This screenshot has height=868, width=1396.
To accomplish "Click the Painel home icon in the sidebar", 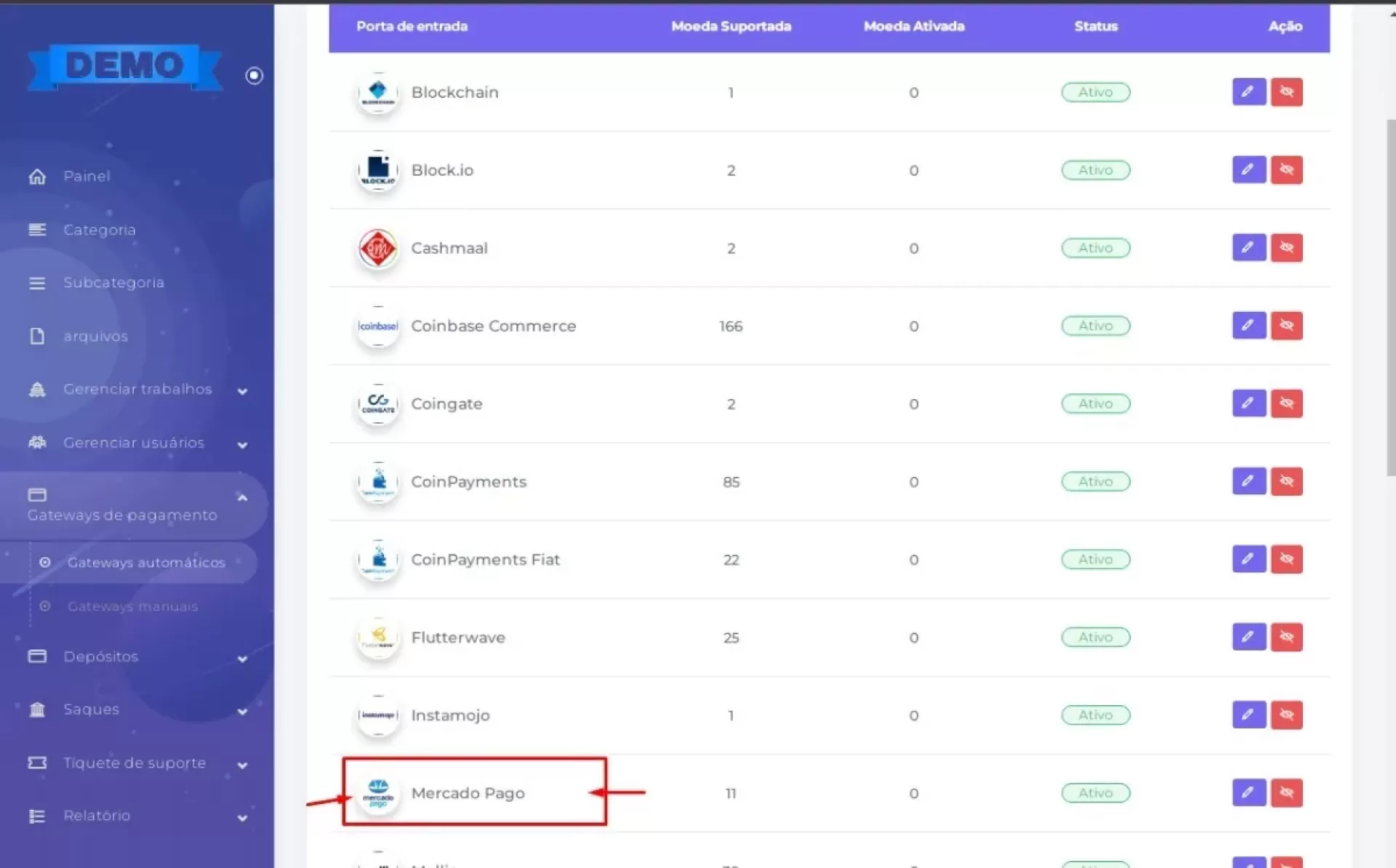I will [37, 177].
